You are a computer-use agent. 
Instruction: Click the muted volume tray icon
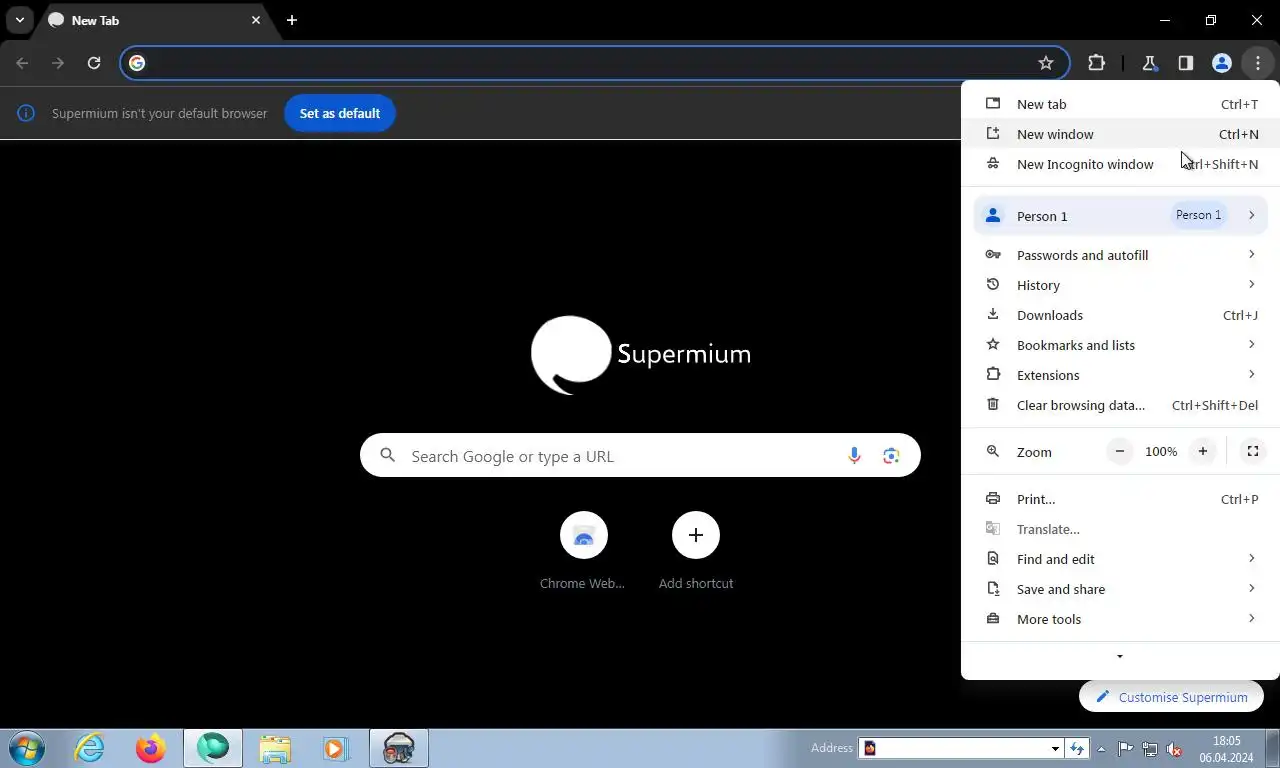tap(1175, 748)
